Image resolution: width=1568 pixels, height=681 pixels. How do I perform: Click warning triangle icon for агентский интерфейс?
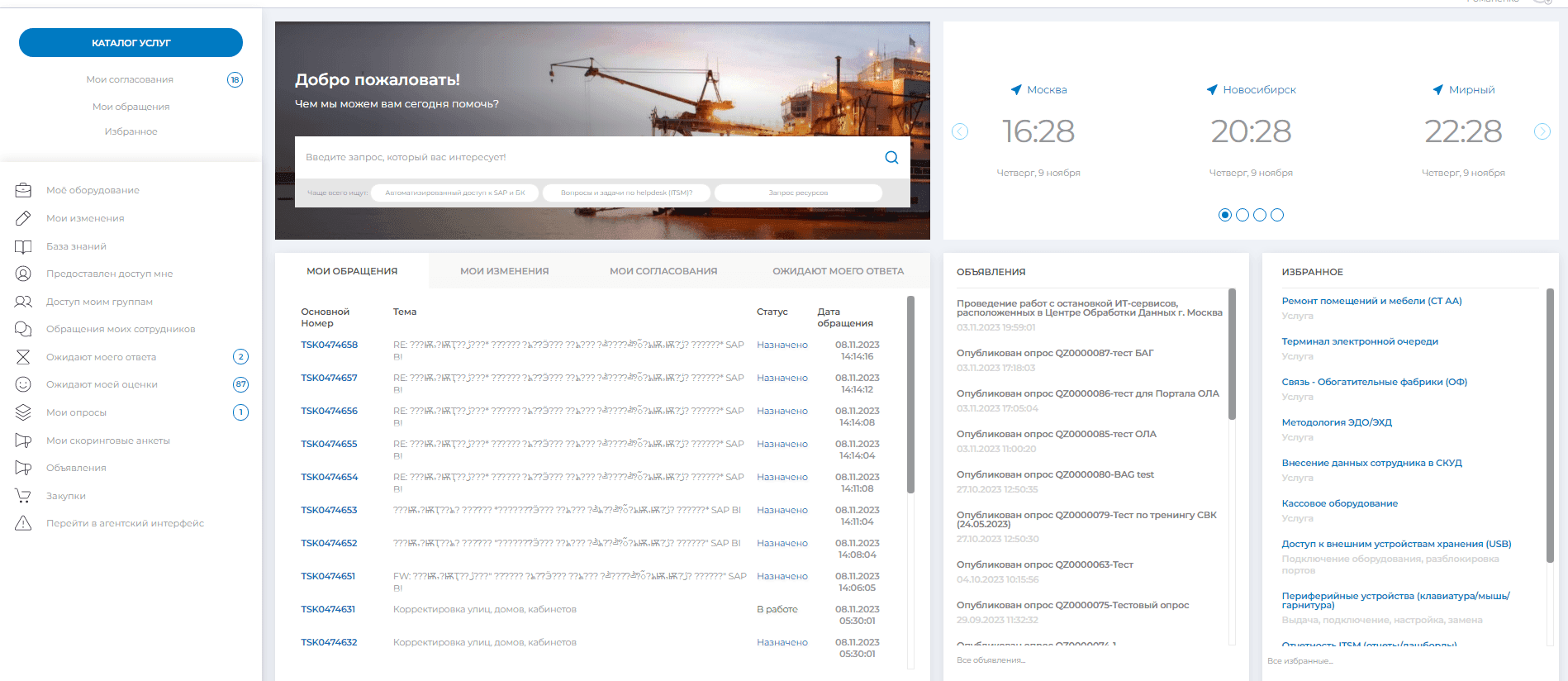tap(23, 523)
